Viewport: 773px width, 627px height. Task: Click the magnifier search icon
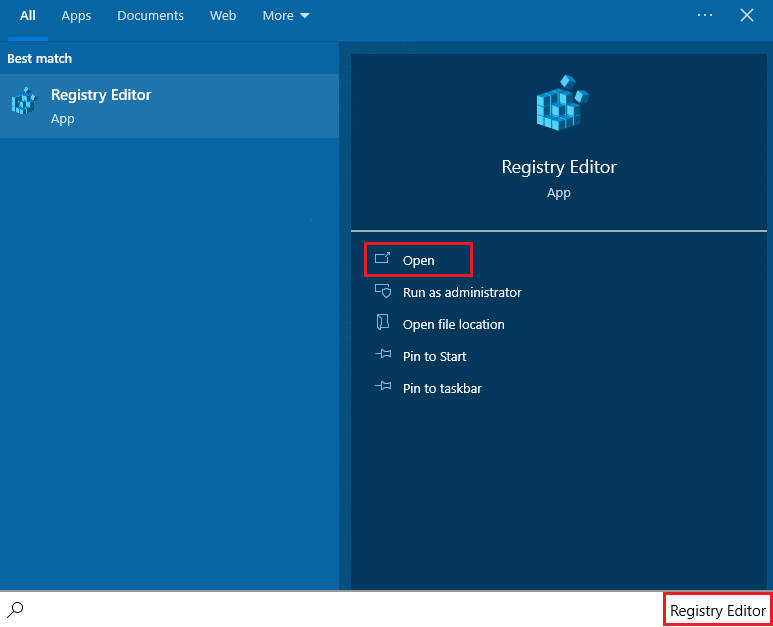15,610
